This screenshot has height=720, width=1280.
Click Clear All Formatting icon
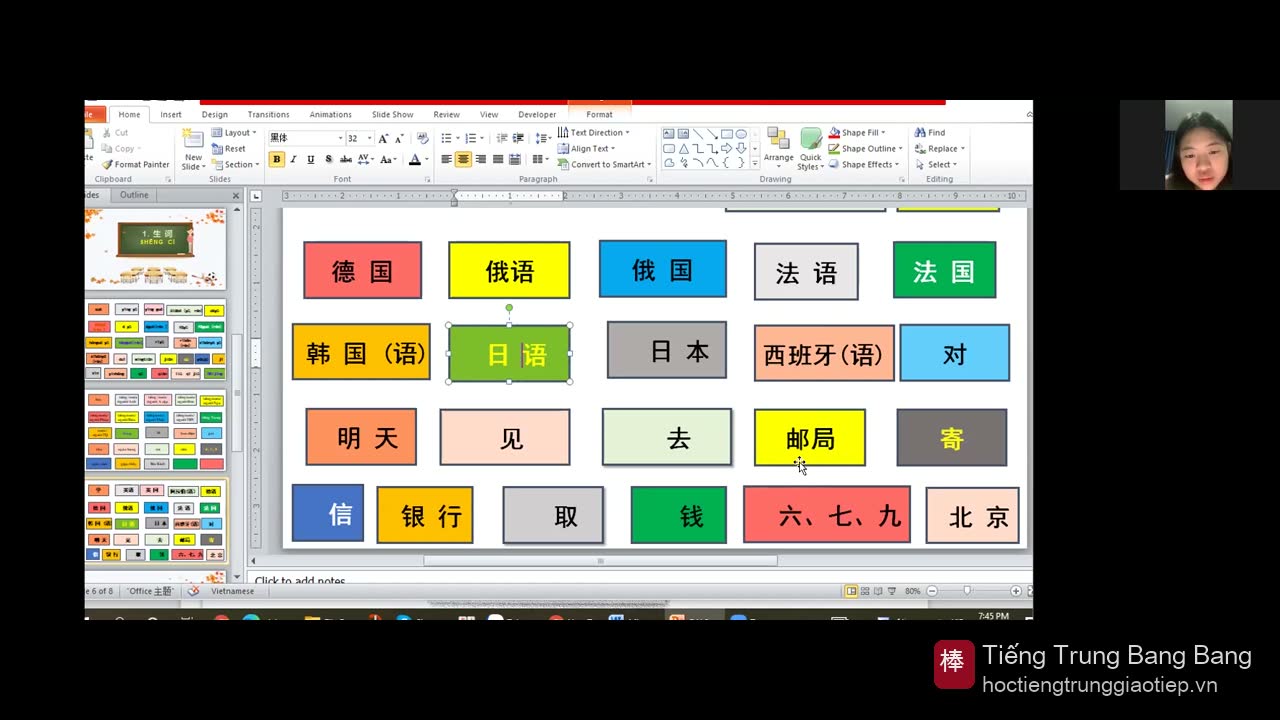422,138
